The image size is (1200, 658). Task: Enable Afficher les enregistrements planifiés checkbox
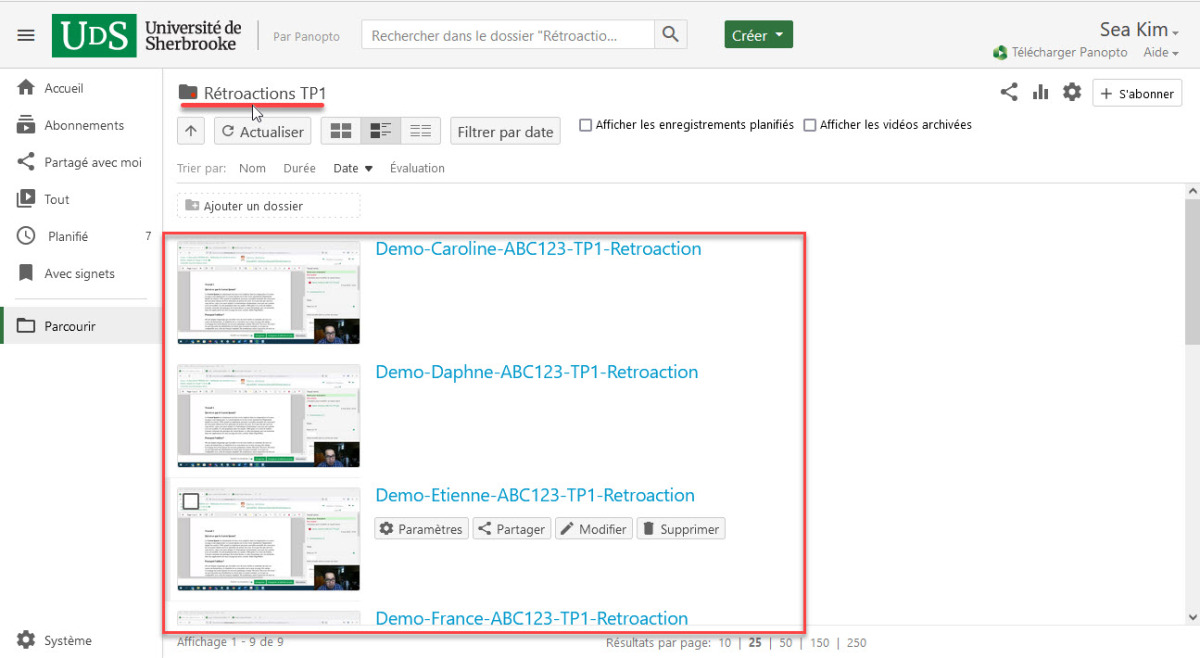[x=586, y=126]
